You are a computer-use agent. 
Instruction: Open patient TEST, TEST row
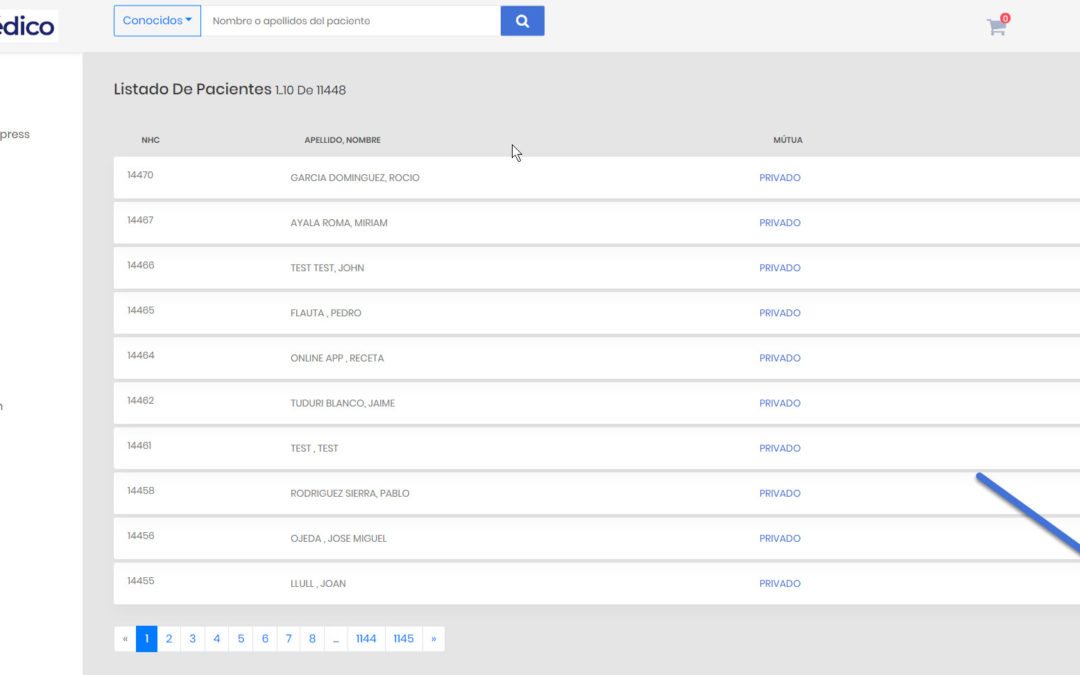click(x=596, y=448)
